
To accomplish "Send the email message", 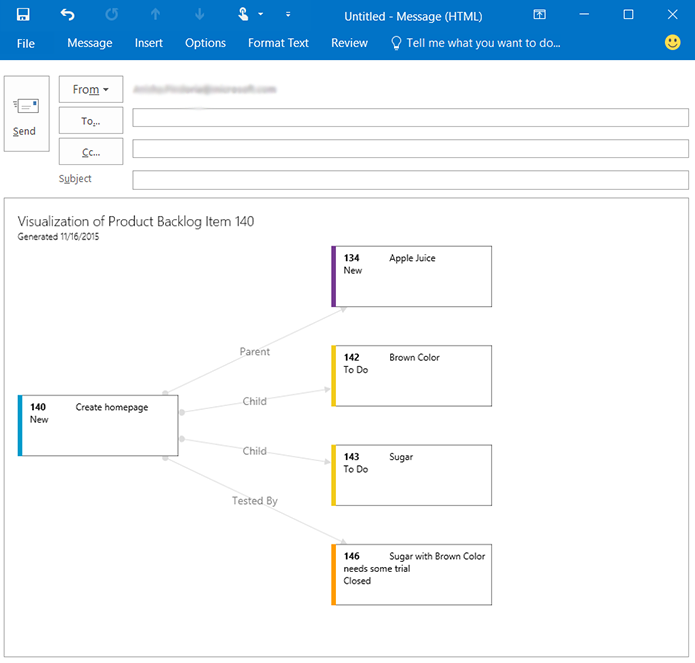I will pyautogui.click(x=27, y=113).
